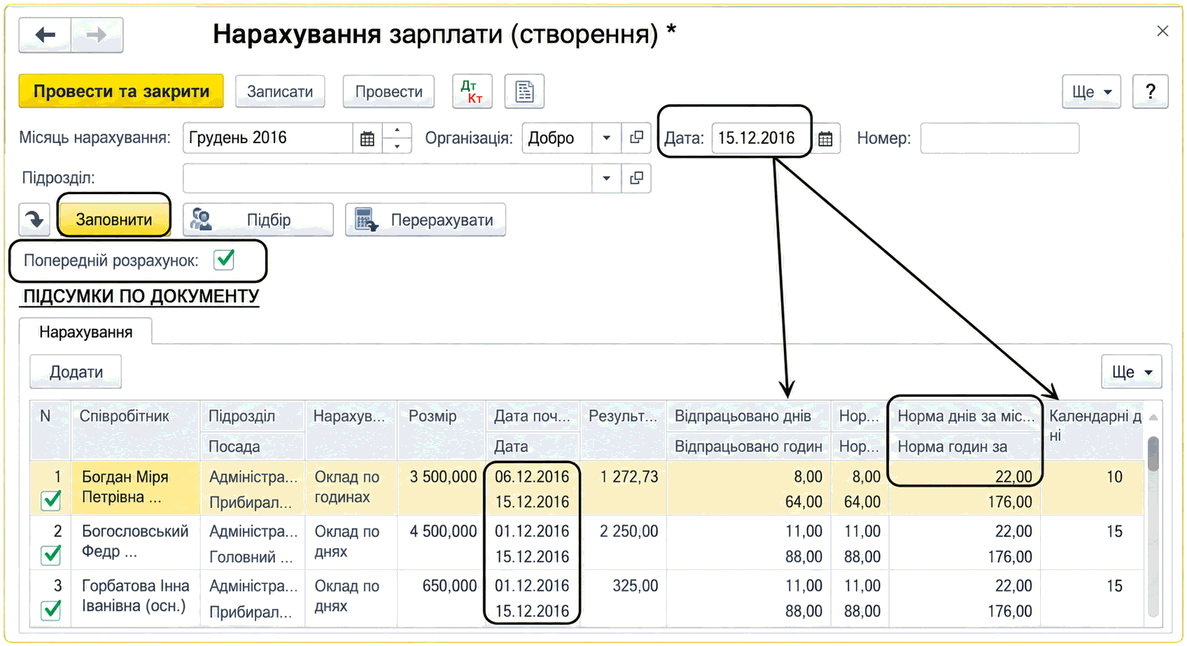
Task: Open calendar picker for Дата field
Action: click(x=825, y=139)
